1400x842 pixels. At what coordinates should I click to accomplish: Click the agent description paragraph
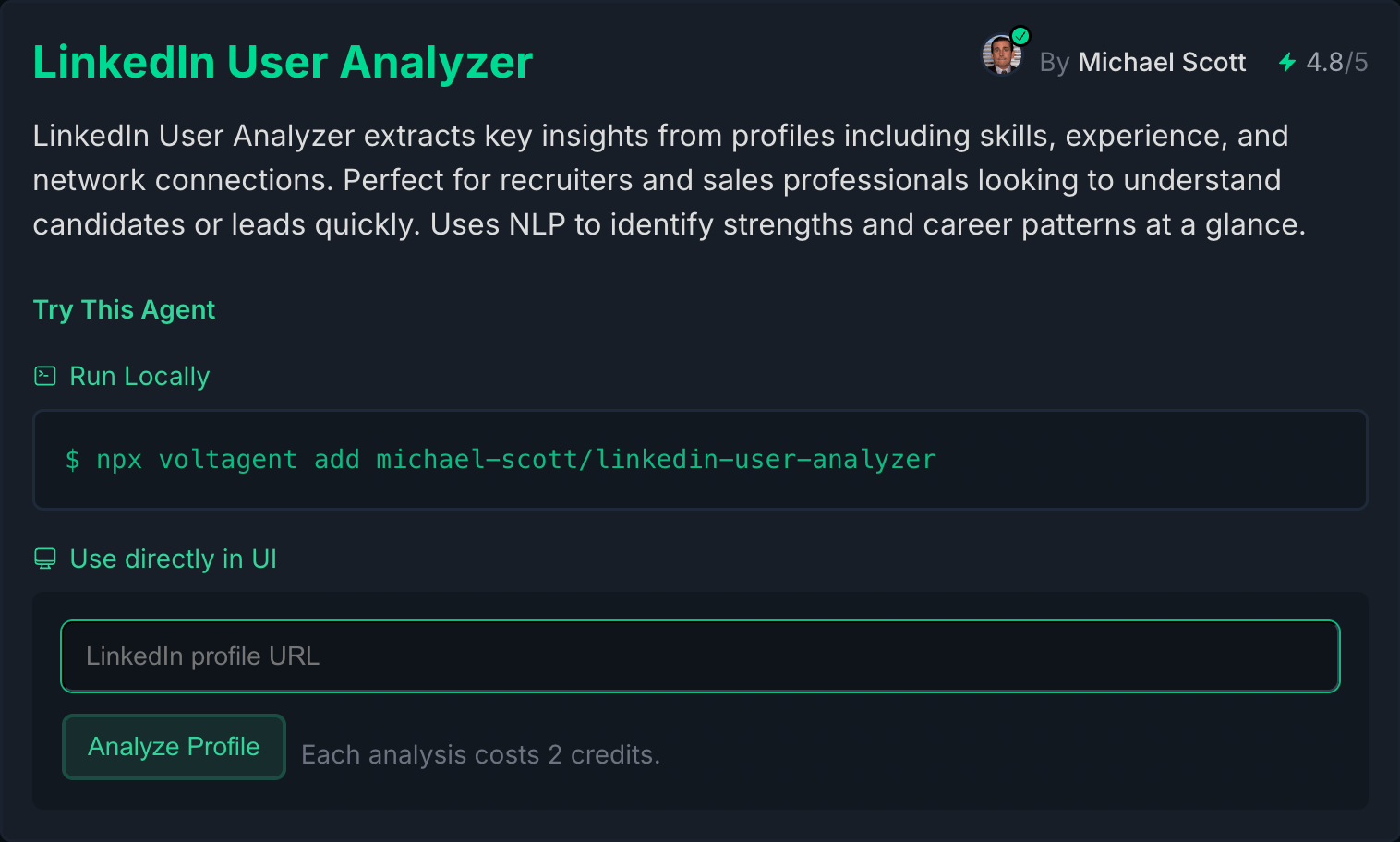pos(670,180)
